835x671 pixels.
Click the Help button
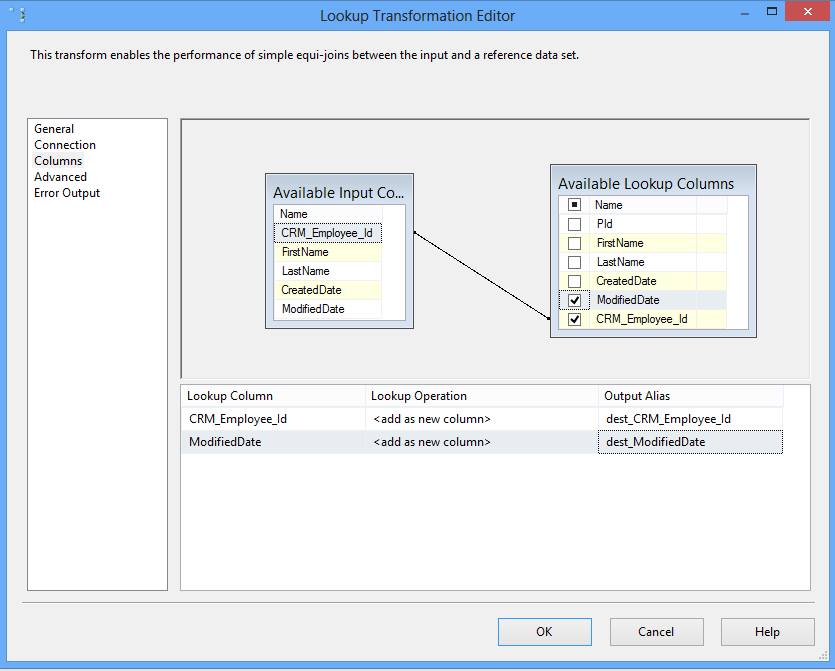click(767, 632)
